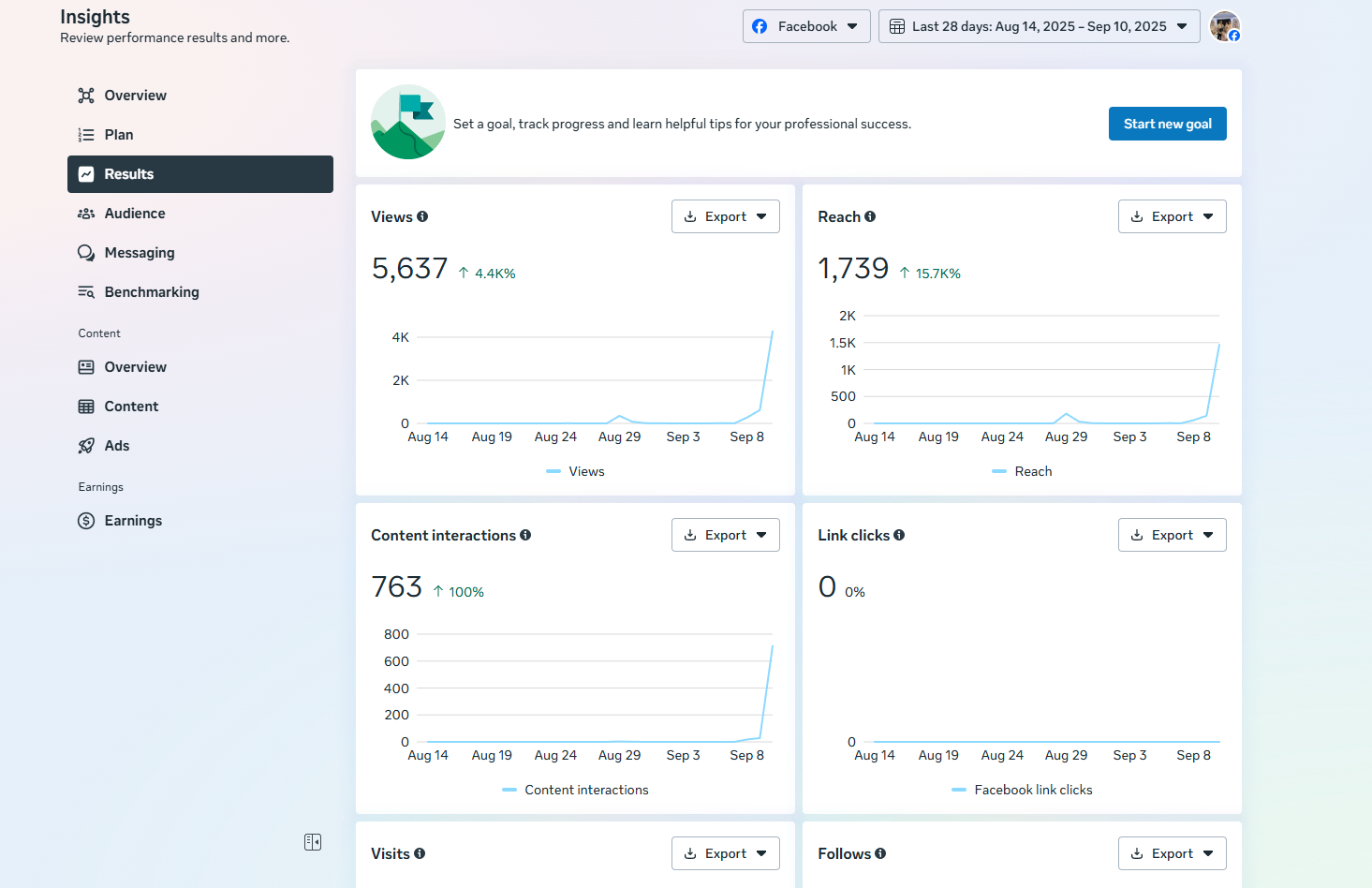Toggle the Reach legend series
The width and height of the screenshot is (1372, 888).
pos(1022,471)
